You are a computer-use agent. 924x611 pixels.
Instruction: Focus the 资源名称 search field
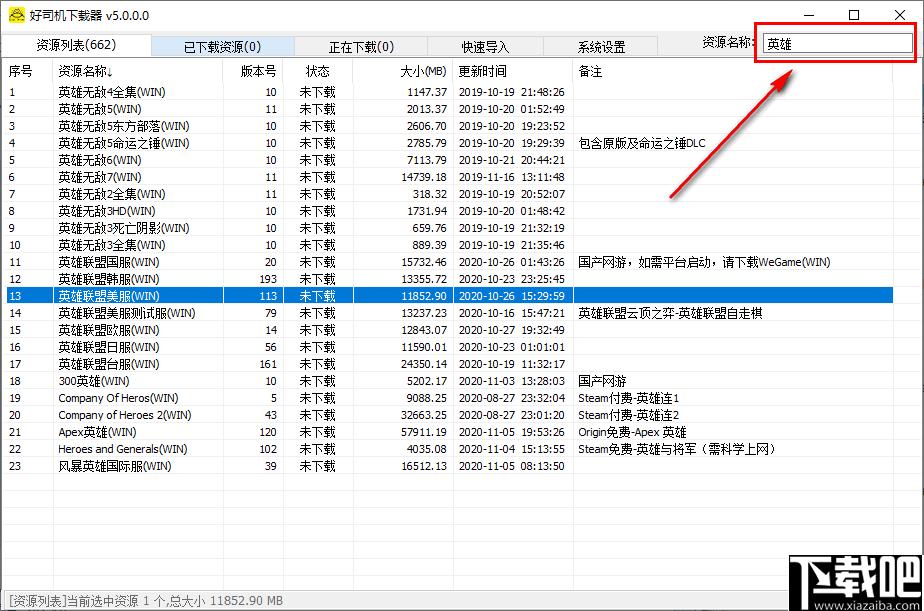click(837, 44)
